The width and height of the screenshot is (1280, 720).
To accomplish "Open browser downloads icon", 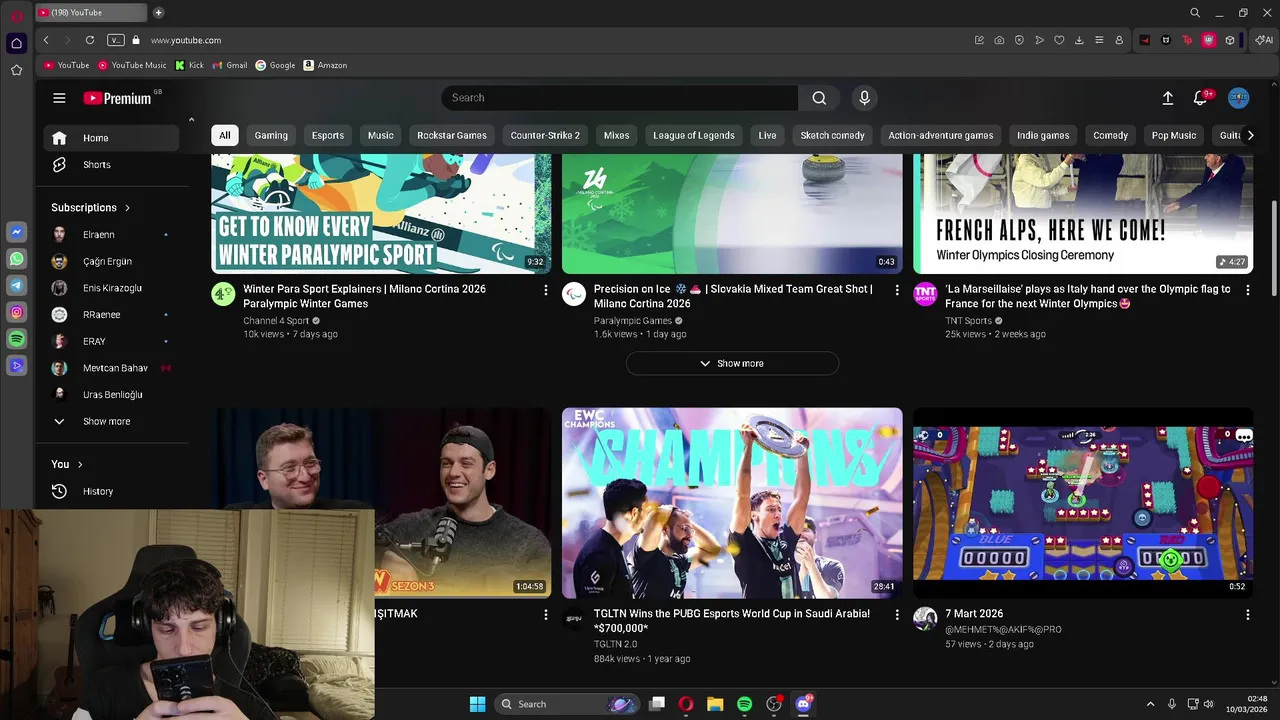I will pyautogui.click(x=1079, y=40).
